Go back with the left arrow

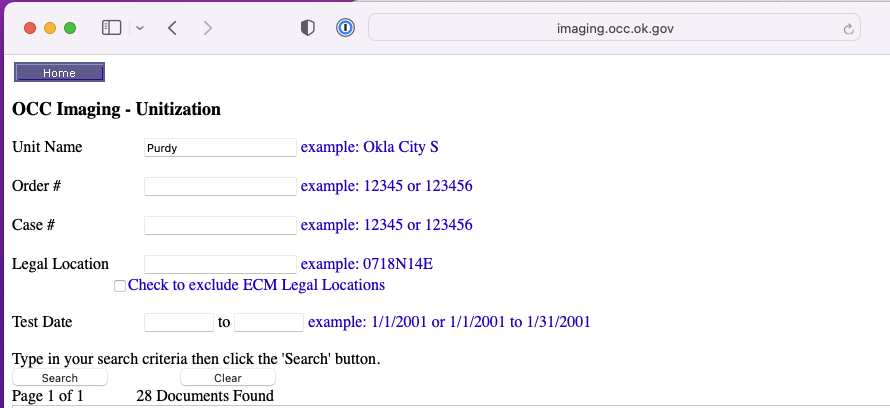coord(173,28)
